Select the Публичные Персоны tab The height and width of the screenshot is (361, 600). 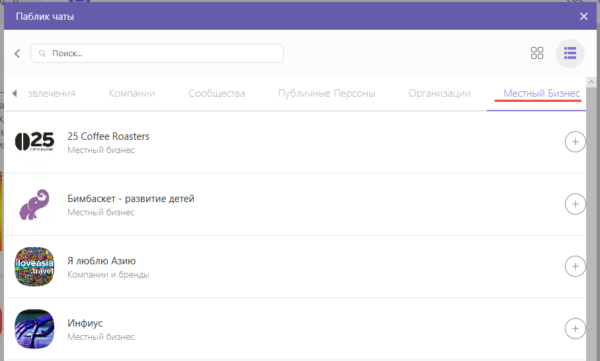pos(326,93)
